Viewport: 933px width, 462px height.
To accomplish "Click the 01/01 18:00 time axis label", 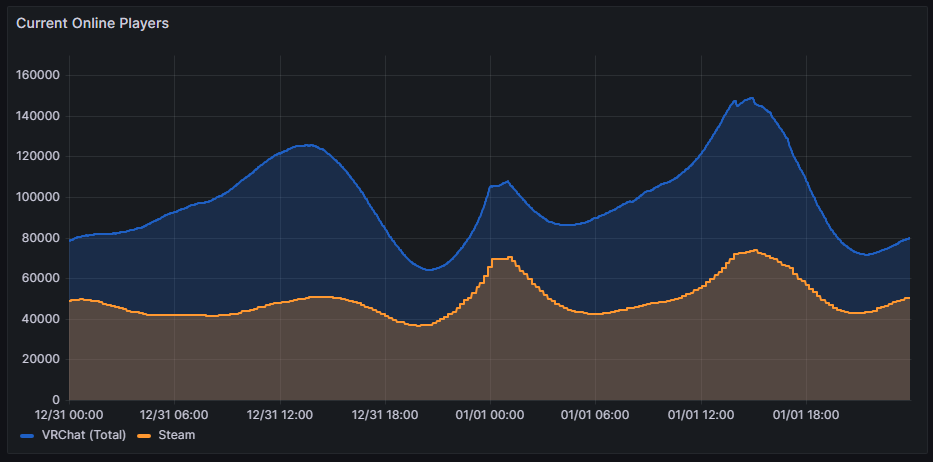I will coord(804,414).
